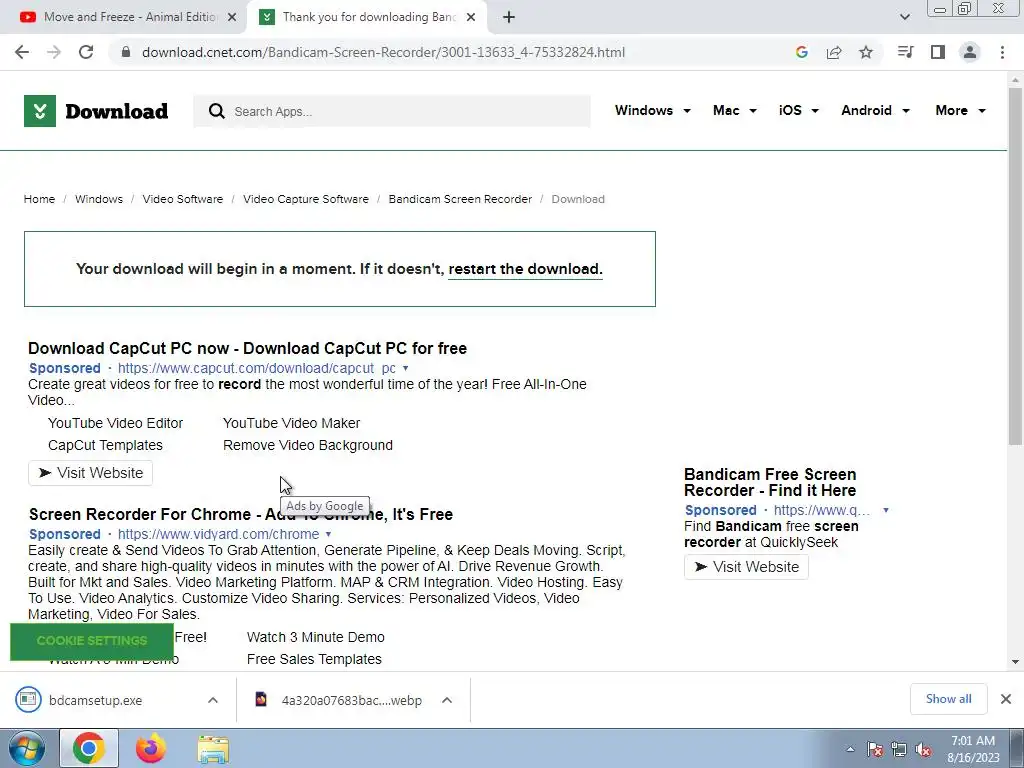Expand options for the webp download
The width and height of the screenshot is (1024, 768).
pyautogui.click(x=447, y=700)
